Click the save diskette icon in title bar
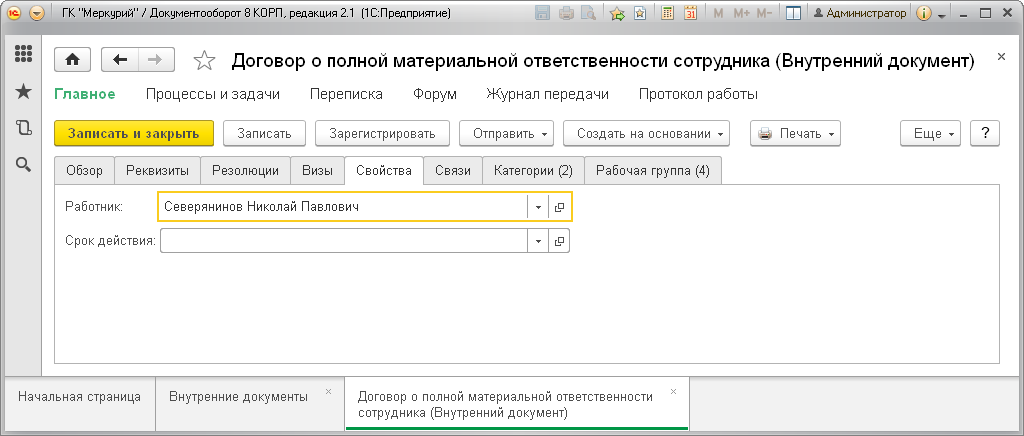1024x436 pixels. [542, 13]
